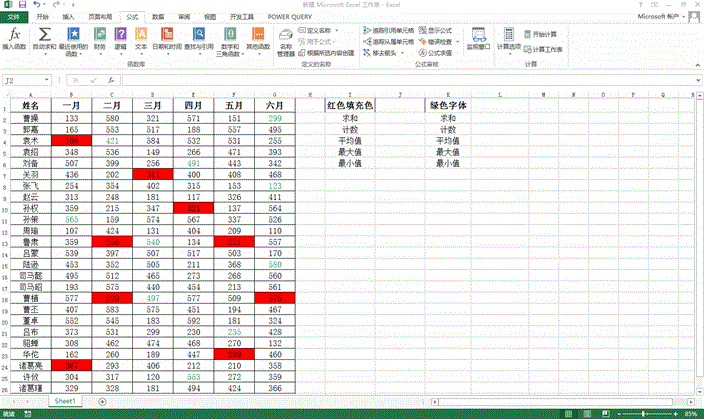Select the Sheet1 worksheet tab

[65, 400]
